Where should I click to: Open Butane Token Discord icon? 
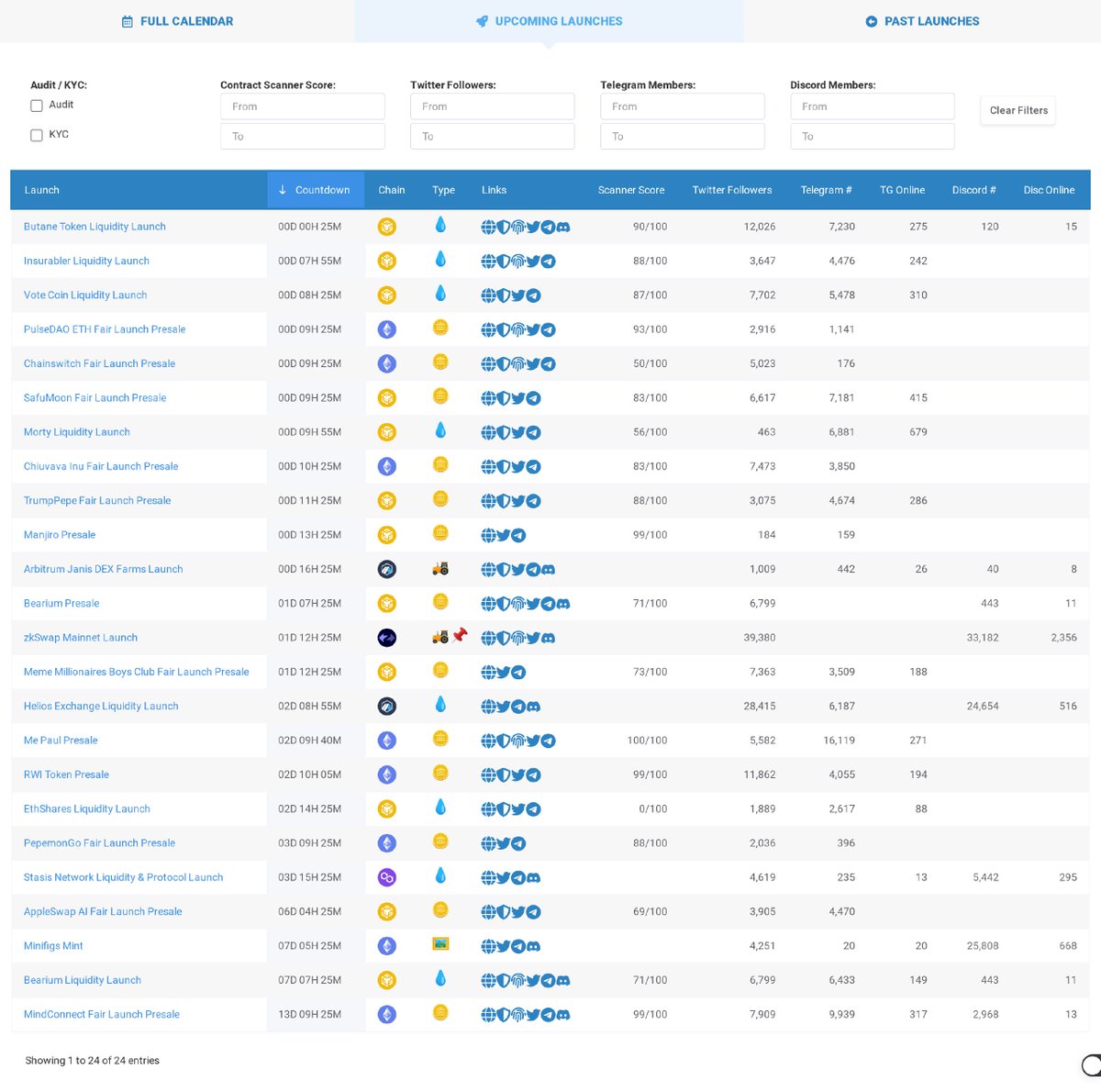coord(563,227)
